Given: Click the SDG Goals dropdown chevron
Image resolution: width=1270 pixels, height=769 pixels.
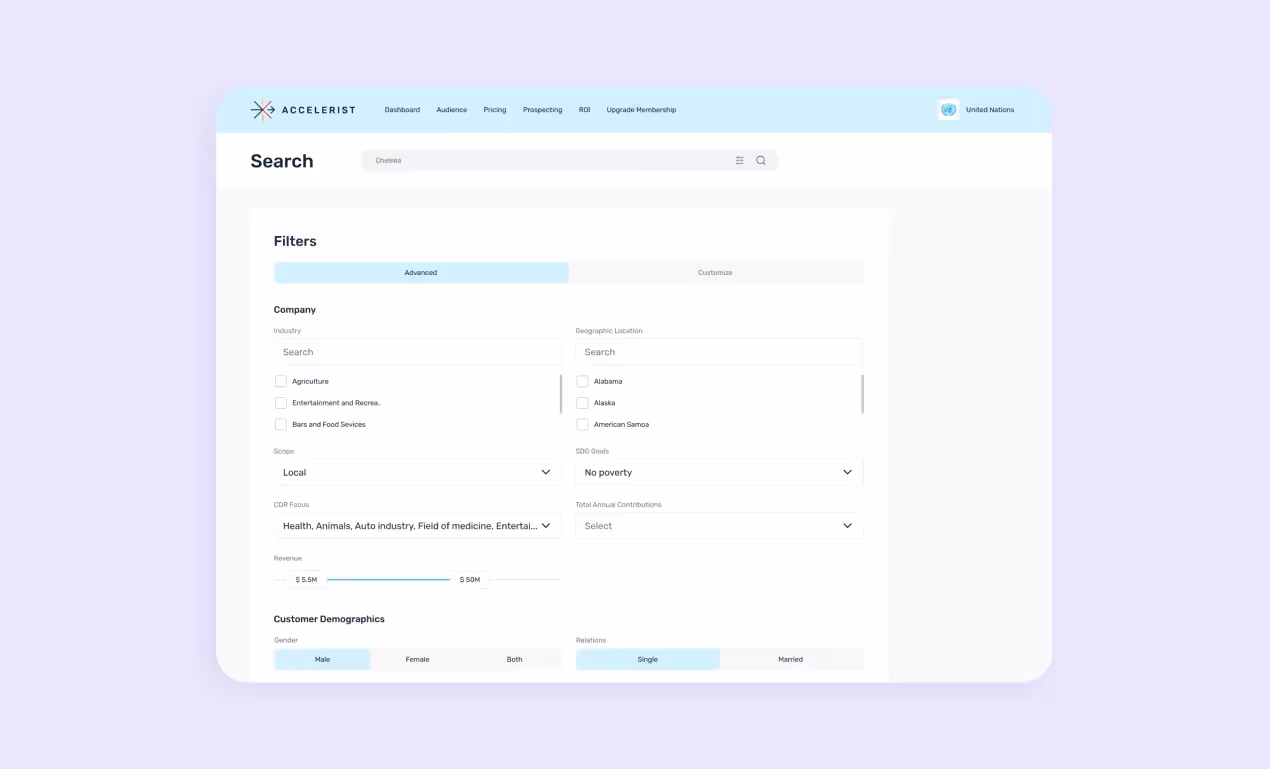Looking at the screenshot, I should coord(847,472).
